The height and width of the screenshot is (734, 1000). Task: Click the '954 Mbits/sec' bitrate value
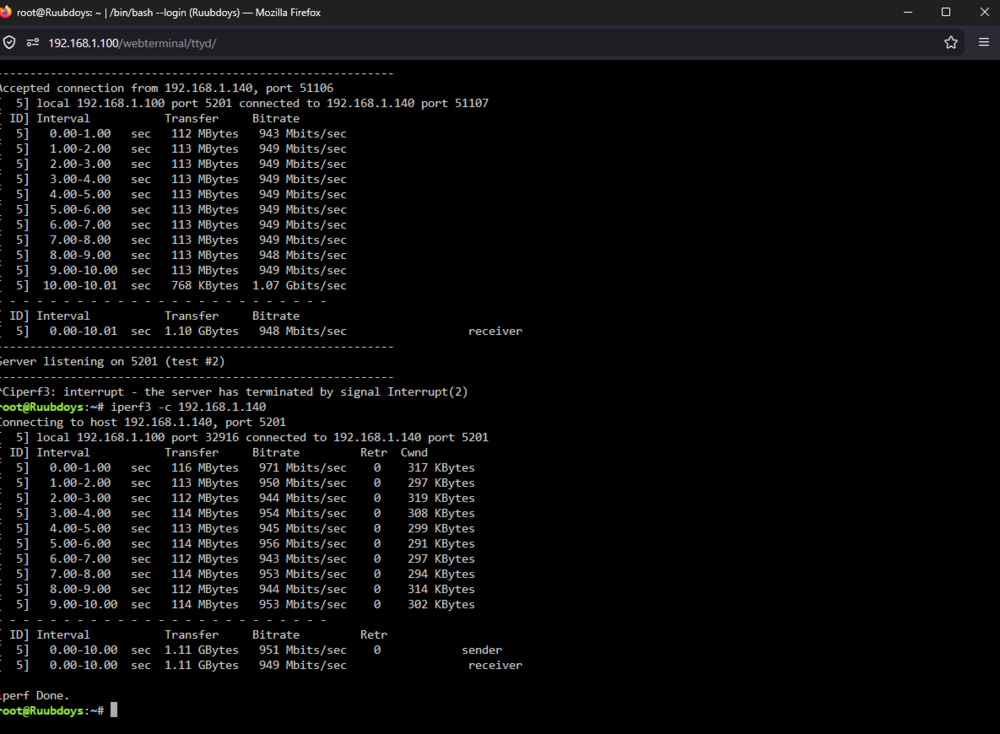point(303,513)
